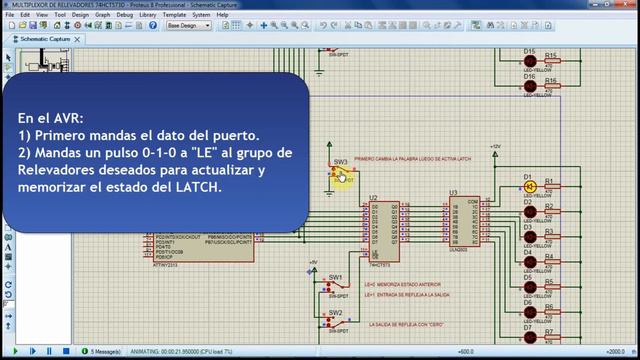The width and height of the screenshot is (640, 360).
Task: Select the 2D markers mode tool
Action: click(8, 267)
